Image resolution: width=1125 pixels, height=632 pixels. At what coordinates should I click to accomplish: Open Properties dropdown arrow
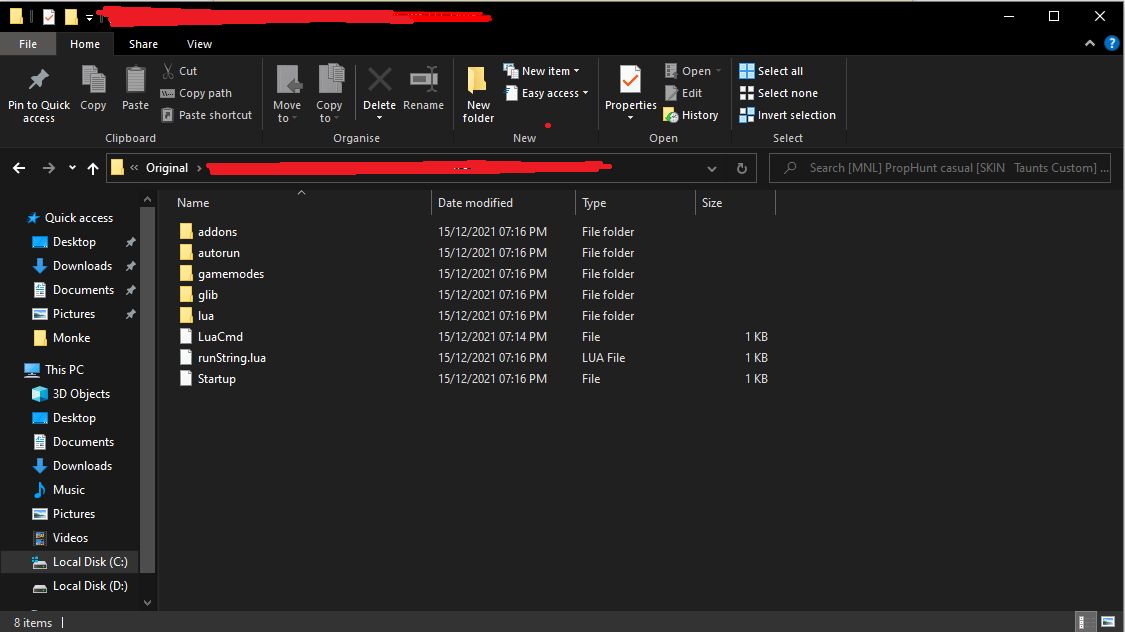coord(631,118)
